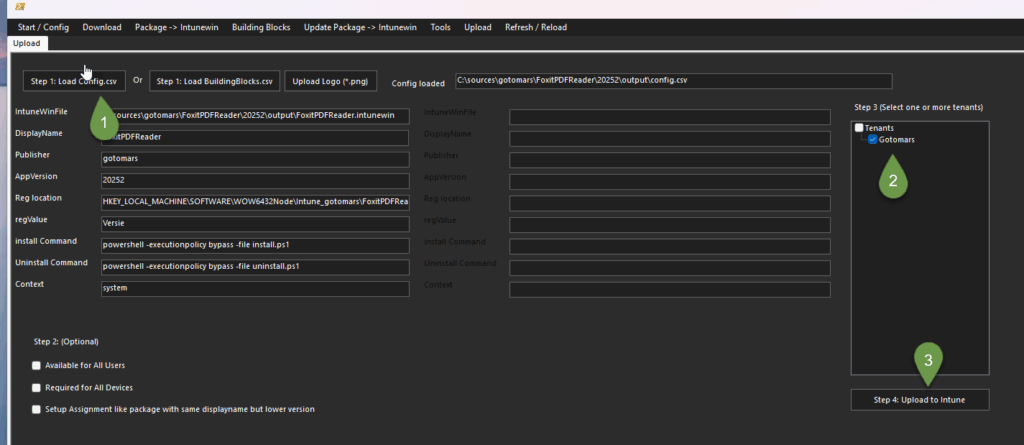
Task: Check Required for All Devices option
Action: click(x=37, y=387)
